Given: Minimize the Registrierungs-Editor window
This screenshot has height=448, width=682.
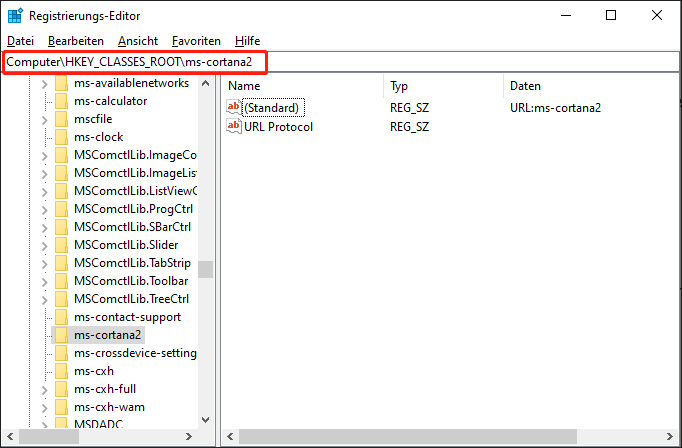Looking at the screenshot, I should (566, 15).
